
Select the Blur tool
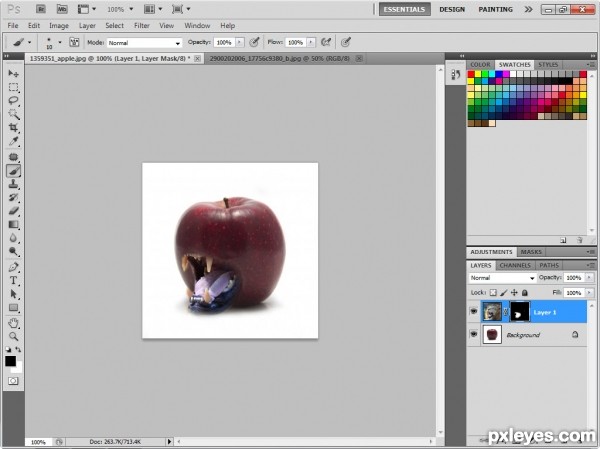pos(13,238)
